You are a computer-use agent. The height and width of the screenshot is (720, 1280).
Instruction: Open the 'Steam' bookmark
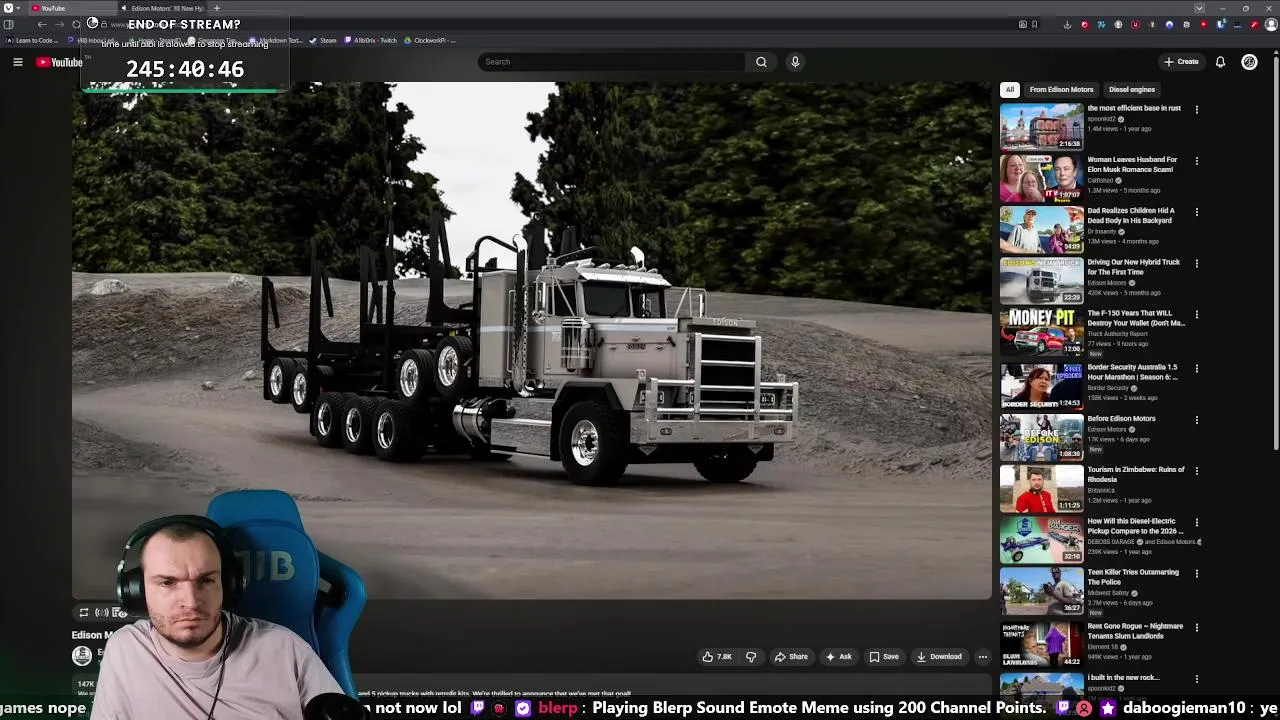tap(323, 40)
